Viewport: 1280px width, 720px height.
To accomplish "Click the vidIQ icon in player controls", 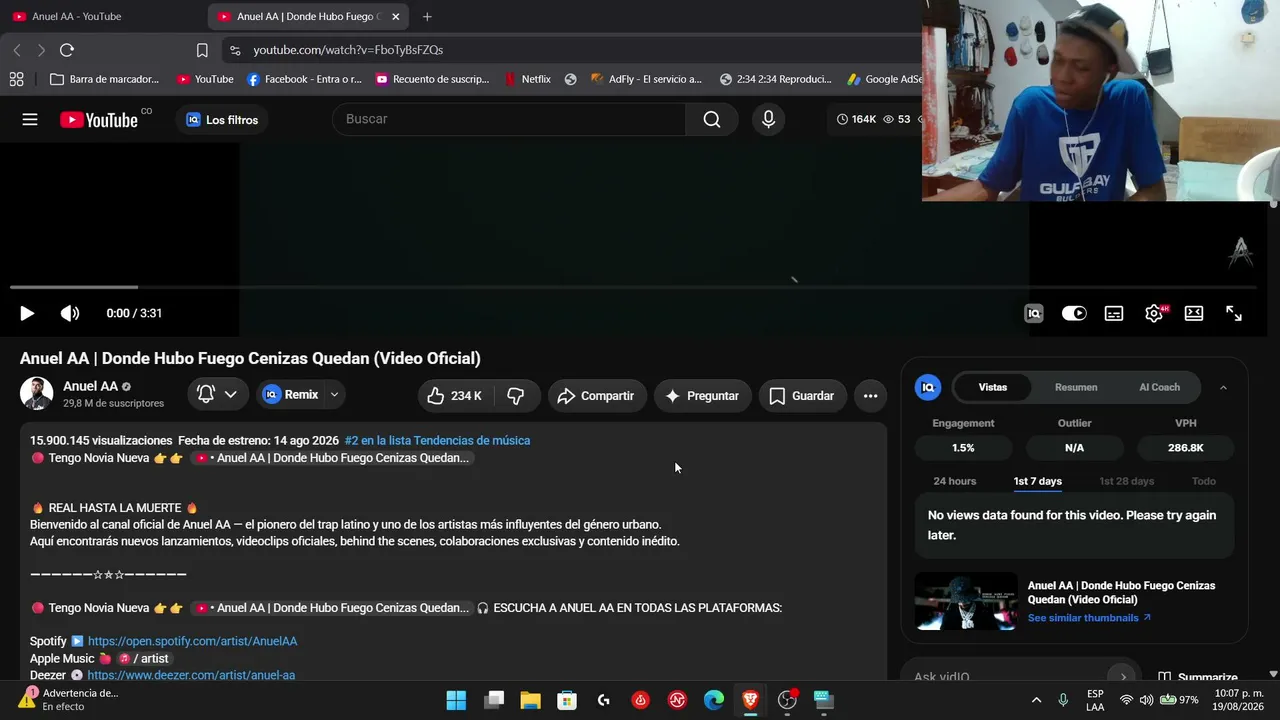I will [x=1034, y=313].
